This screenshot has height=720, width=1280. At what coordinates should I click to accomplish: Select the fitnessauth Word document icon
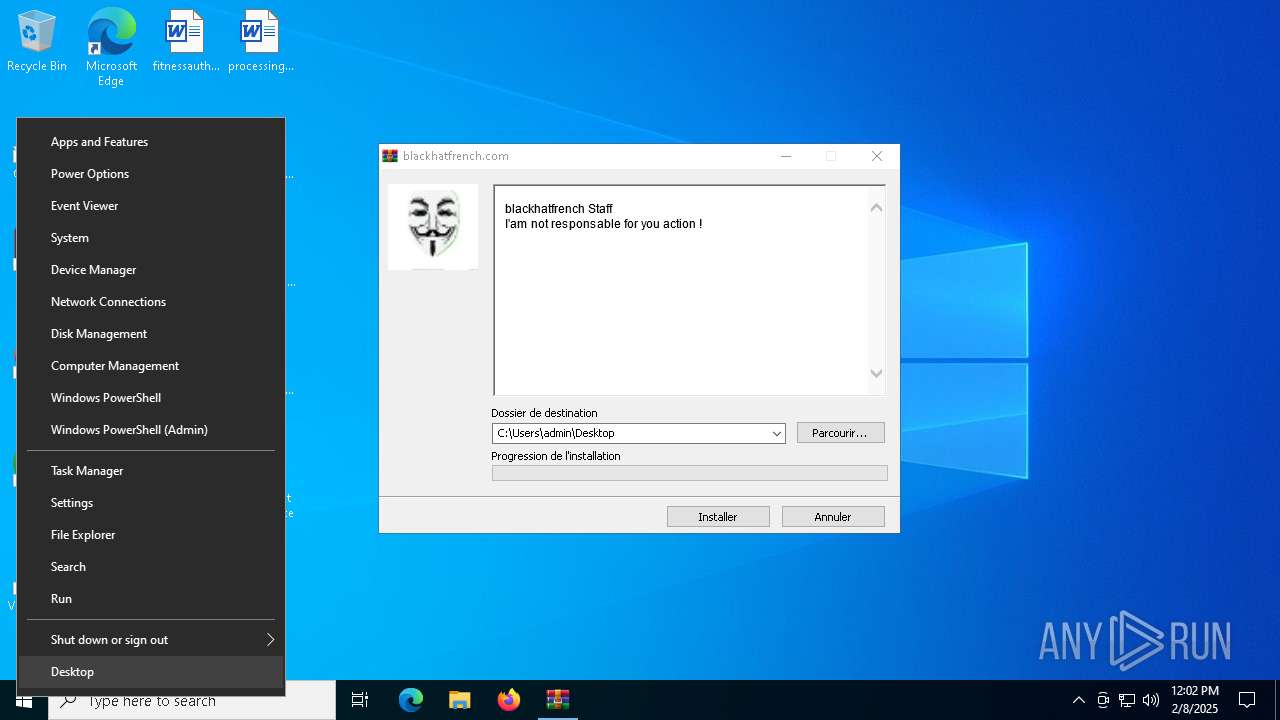point(185,41)
